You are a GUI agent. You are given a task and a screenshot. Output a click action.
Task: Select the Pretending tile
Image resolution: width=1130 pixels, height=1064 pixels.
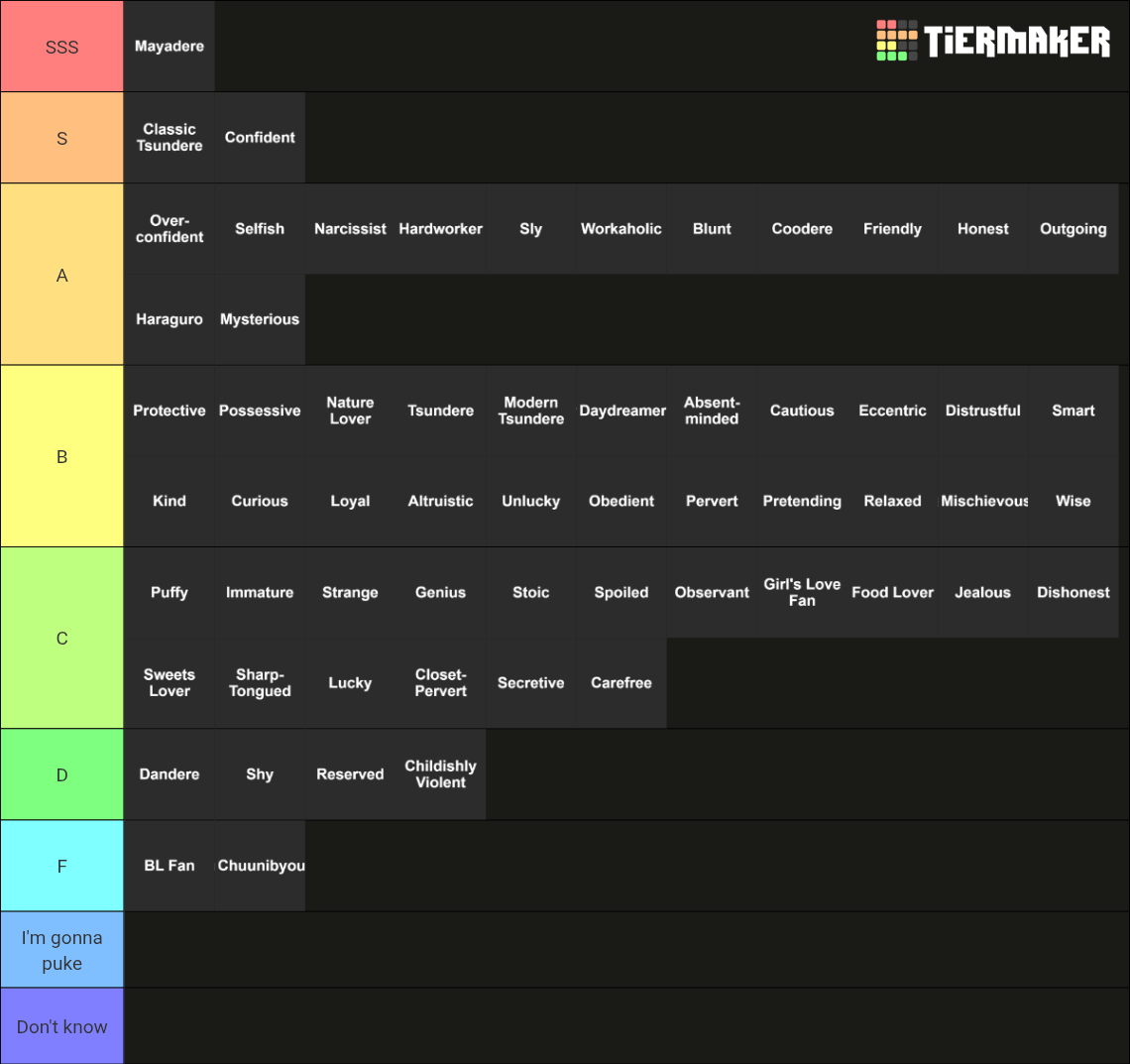[802, 501]
